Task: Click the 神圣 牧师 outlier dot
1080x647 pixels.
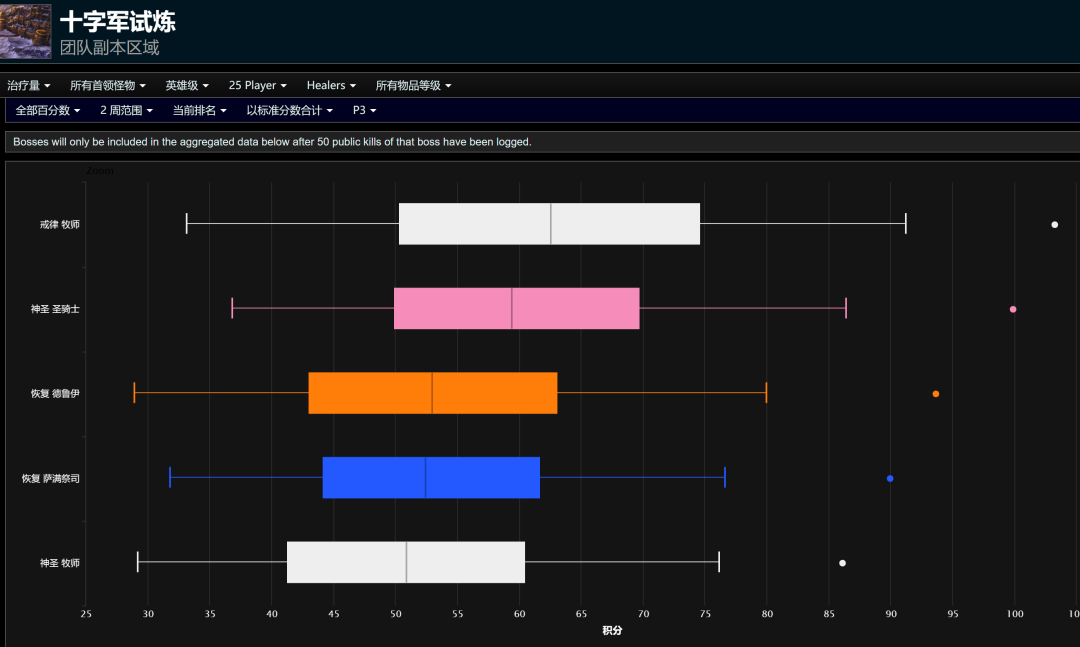Action: [842, 563]
